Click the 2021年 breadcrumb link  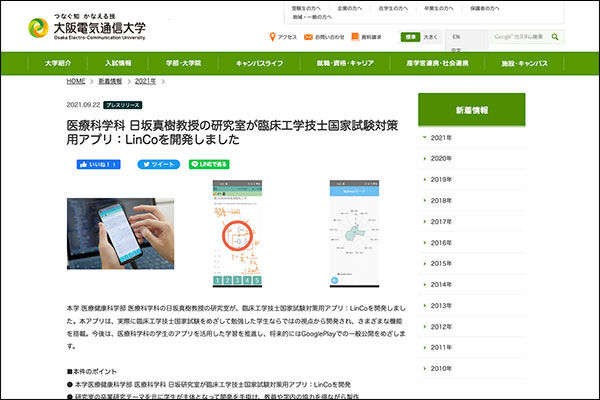[145, 81]
